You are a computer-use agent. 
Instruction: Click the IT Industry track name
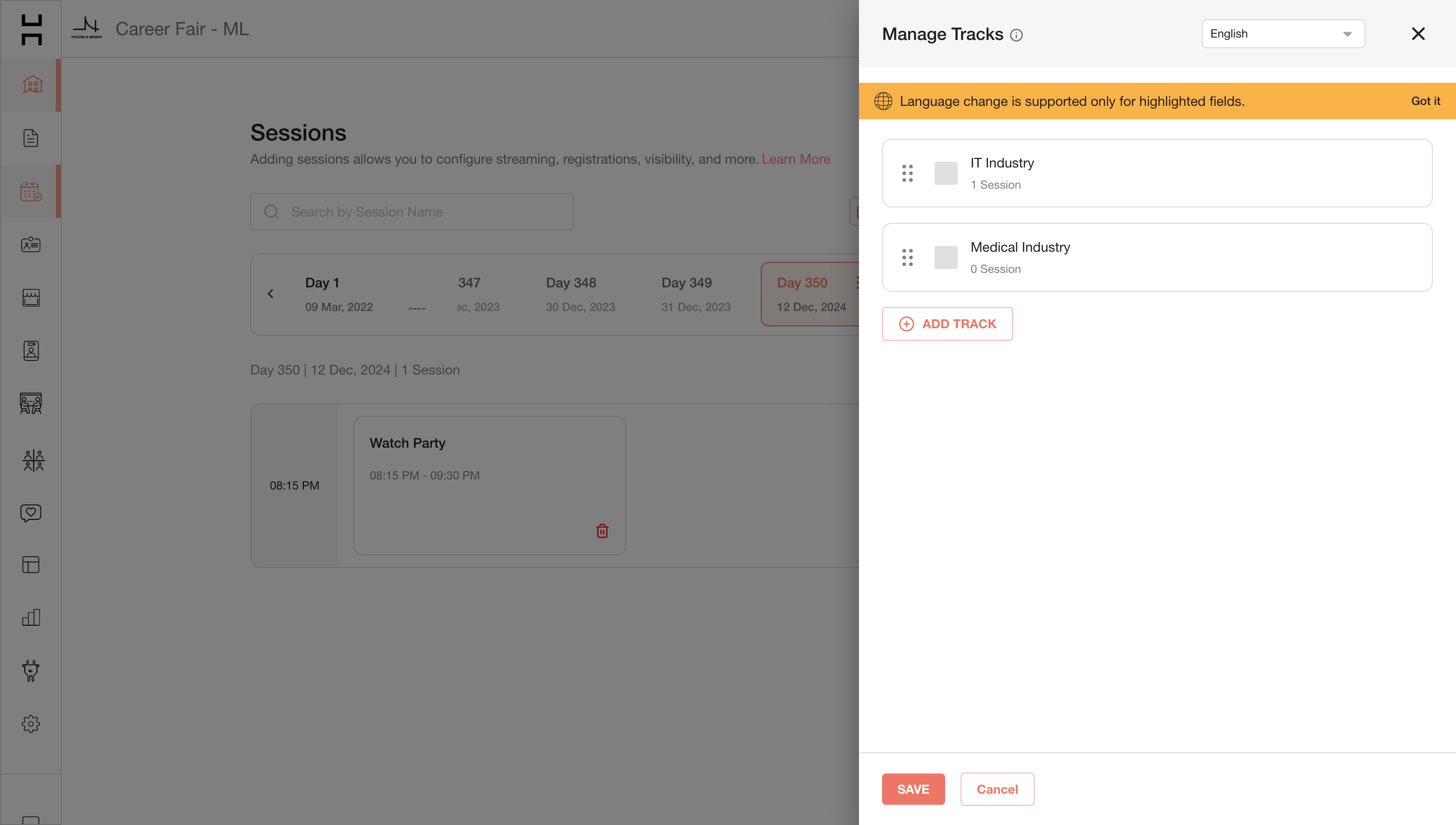pos(1002,163)
